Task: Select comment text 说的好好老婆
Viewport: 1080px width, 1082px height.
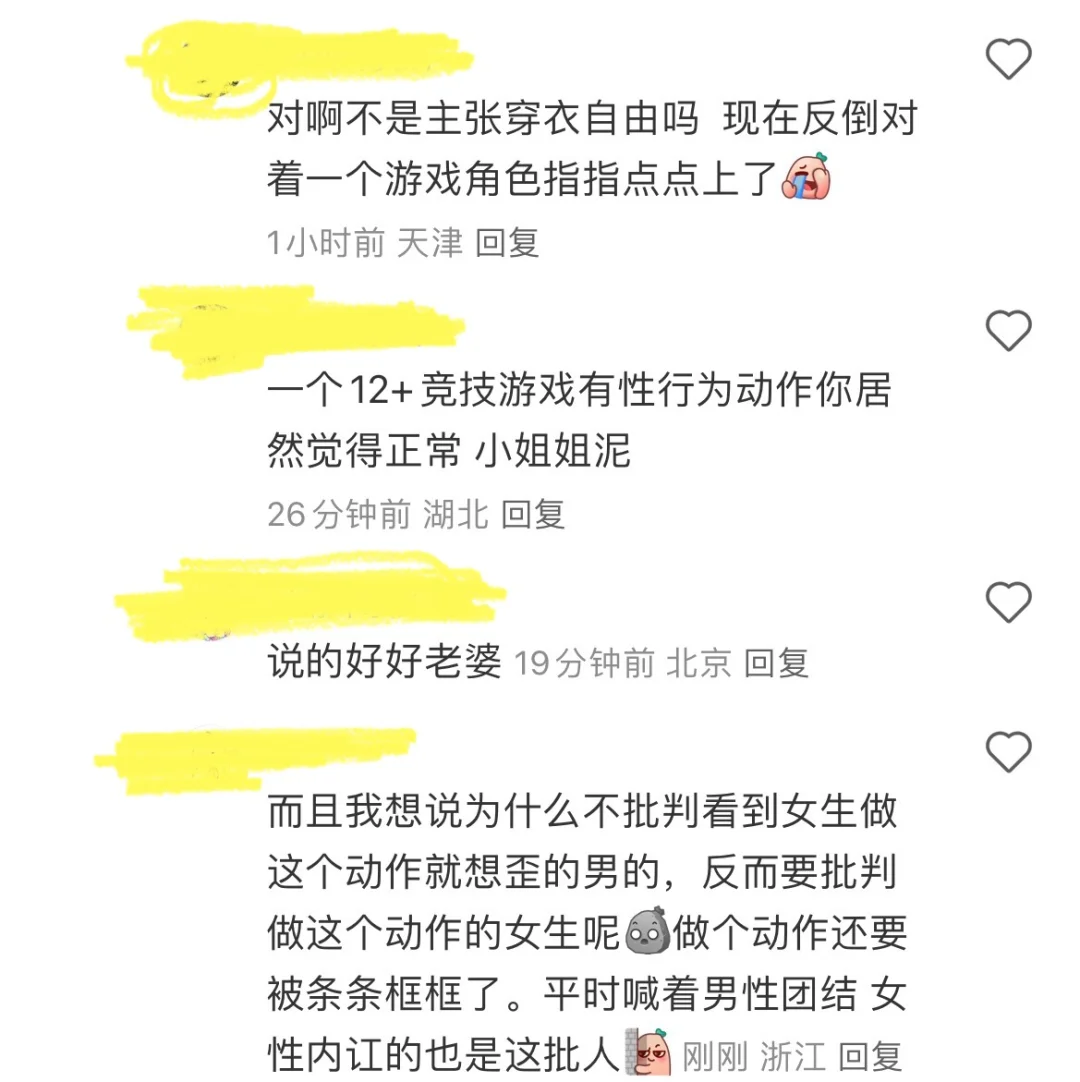Action: click(384, 661)
